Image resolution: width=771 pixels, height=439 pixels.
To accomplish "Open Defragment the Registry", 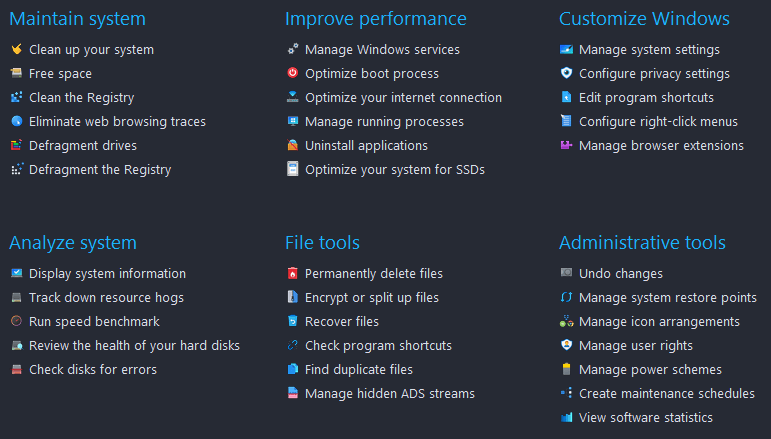I will [x=100, y=170].
